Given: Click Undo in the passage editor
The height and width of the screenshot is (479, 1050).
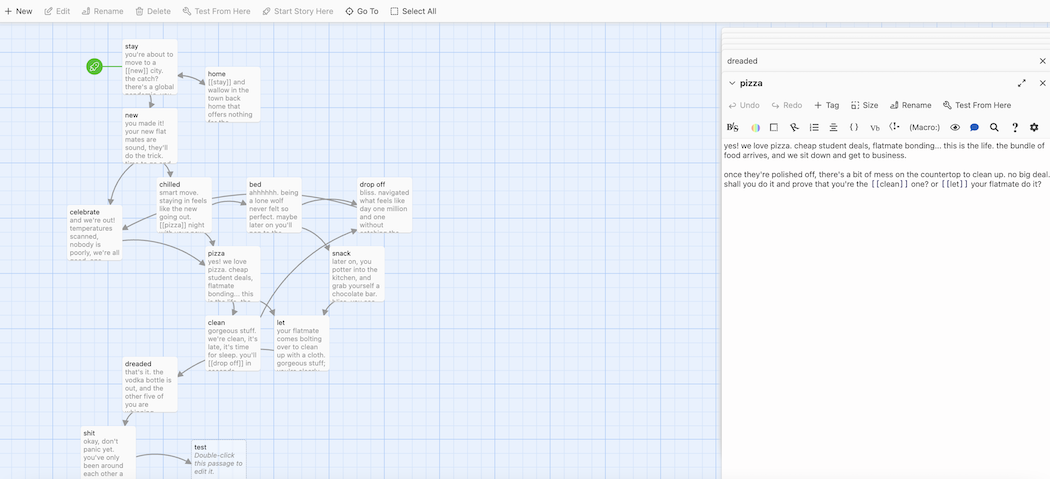Looking at the screenshot, I should pos(744,105).
